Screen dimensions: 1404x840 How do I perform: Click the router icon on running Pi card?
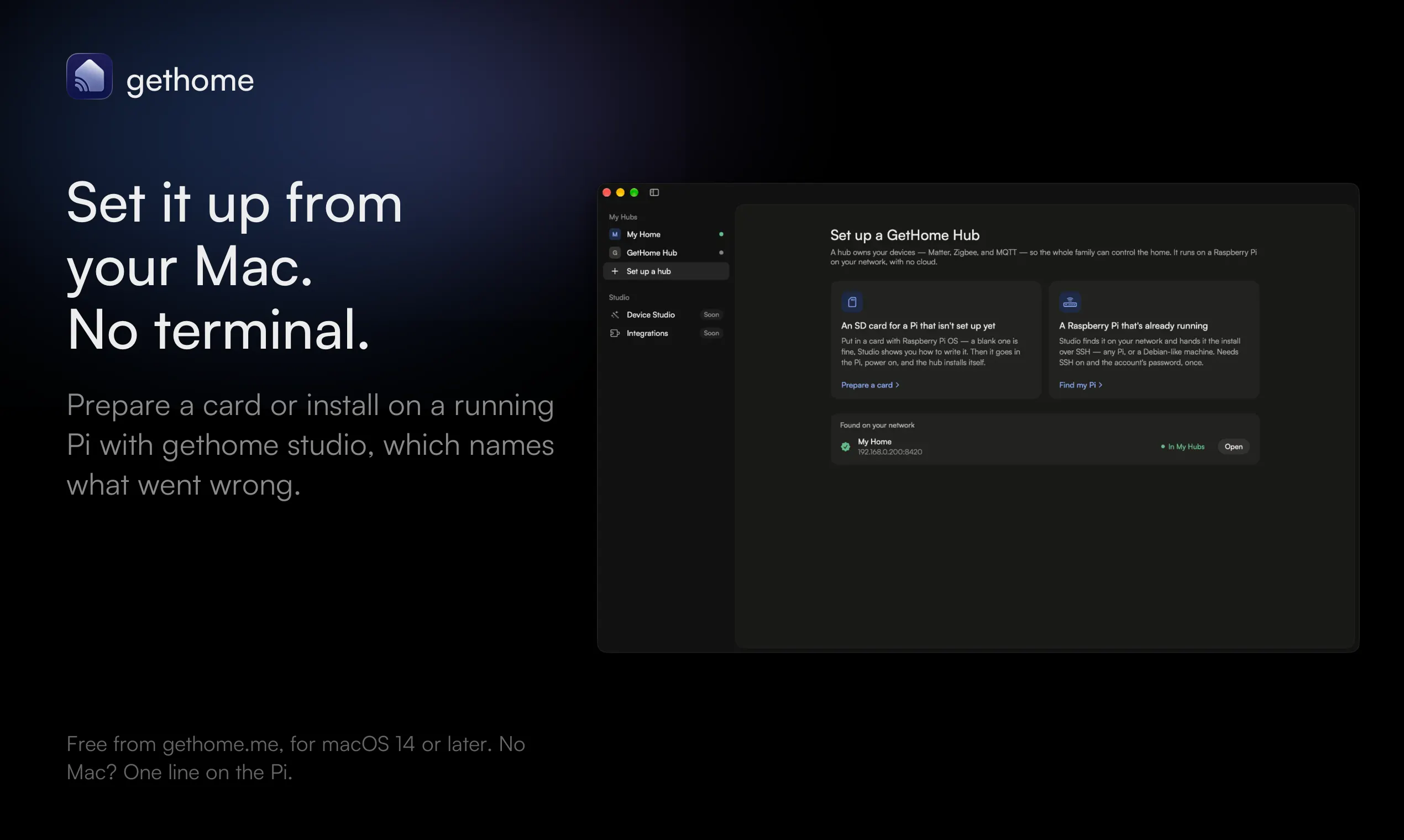coord(1070,302)
